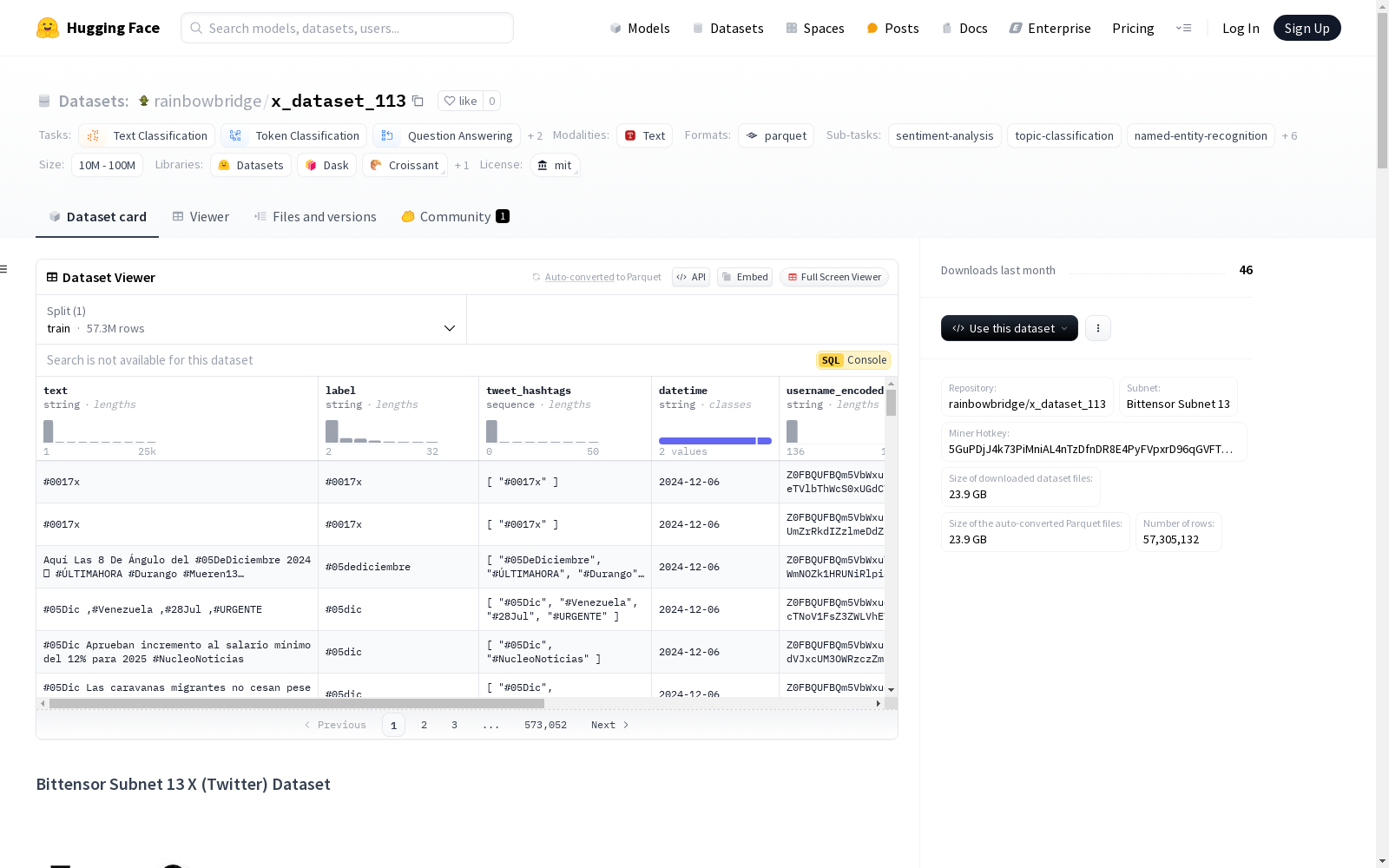
Task: Open the SQL Console
Action: (x=853, y=360)
